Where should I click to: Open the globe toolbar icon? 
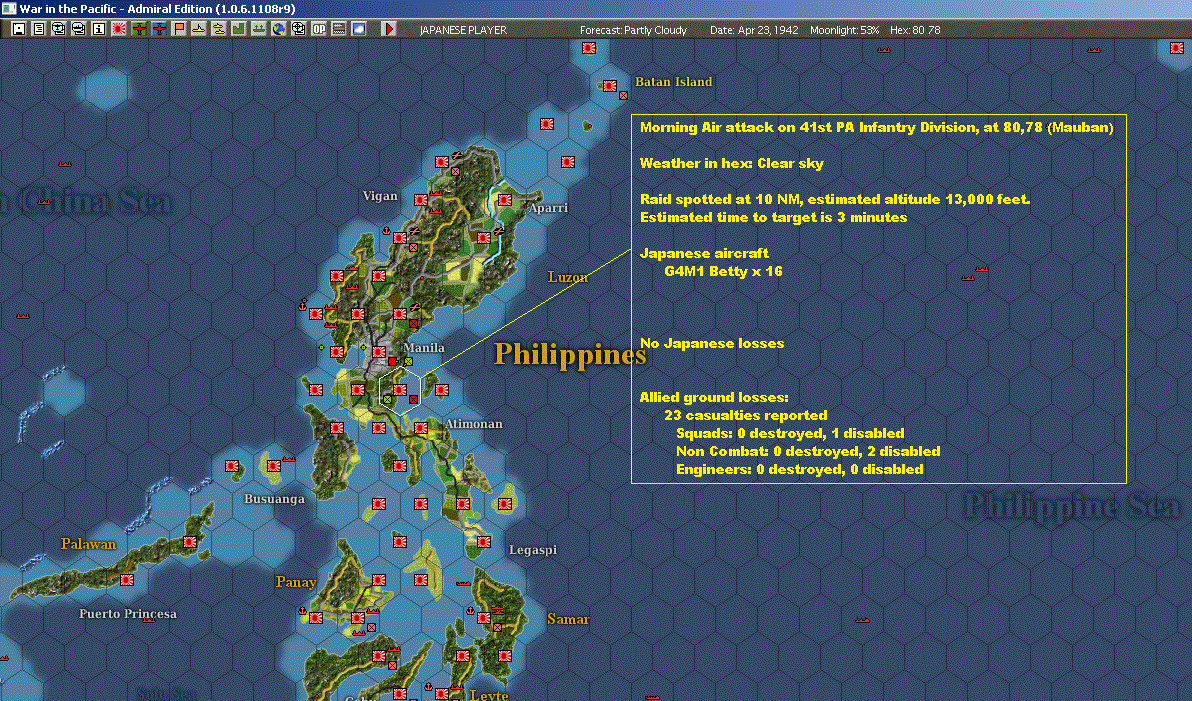(279, 29)
